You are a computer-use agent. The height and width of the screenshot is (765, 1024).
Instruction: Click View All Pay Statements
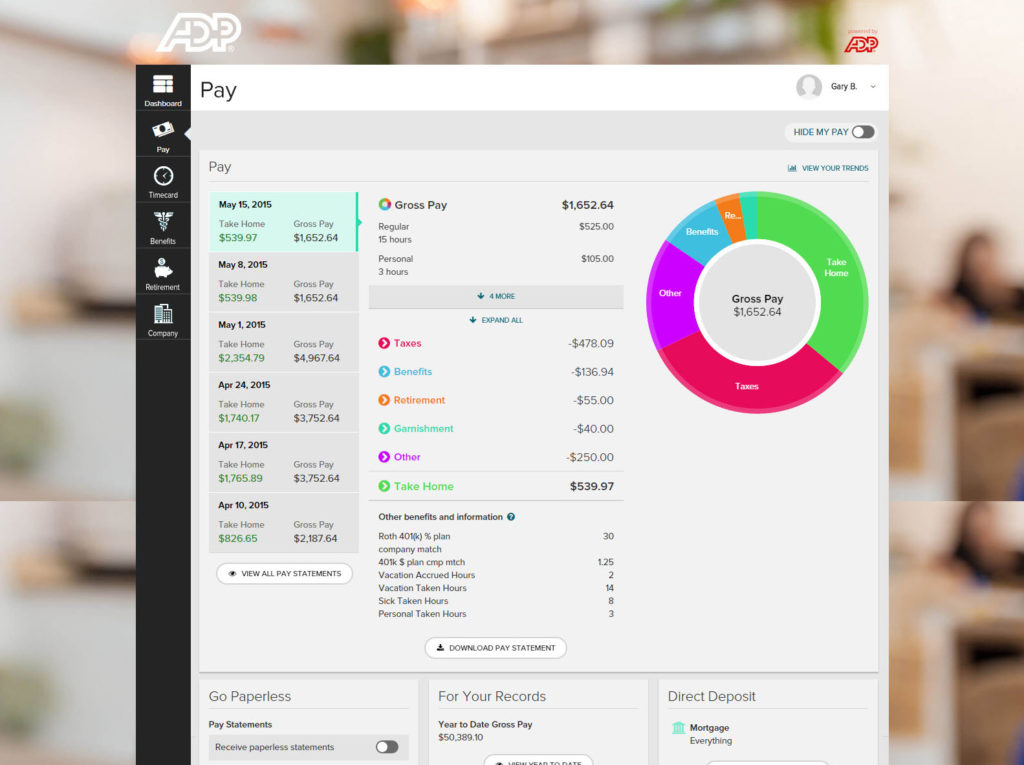coord(283,573)
